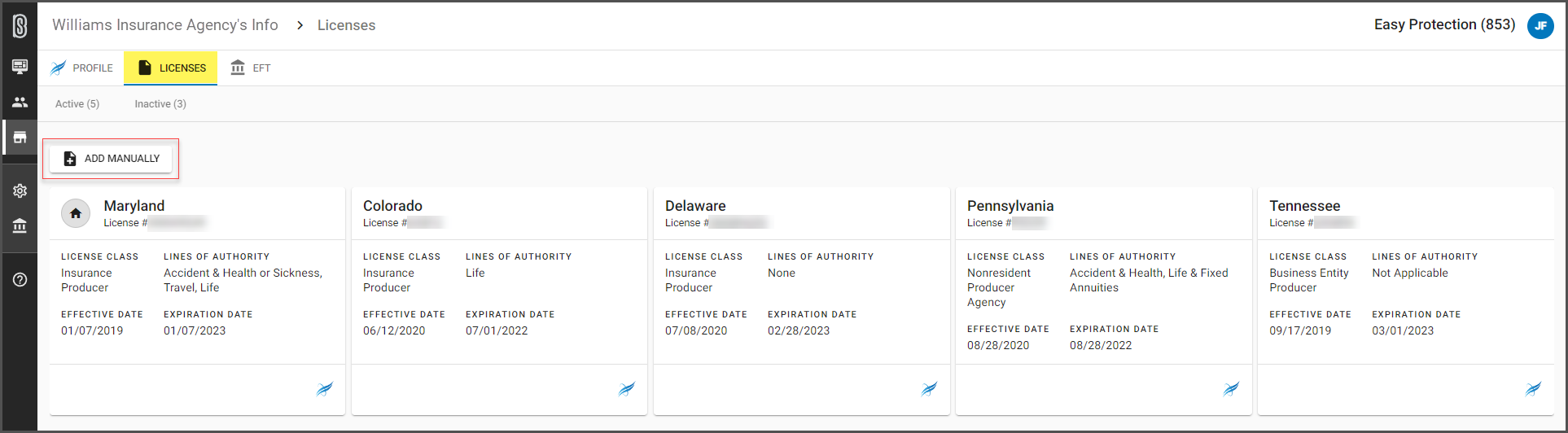
Task: Click the home icon on Maryland card
Action: (76, 213)
